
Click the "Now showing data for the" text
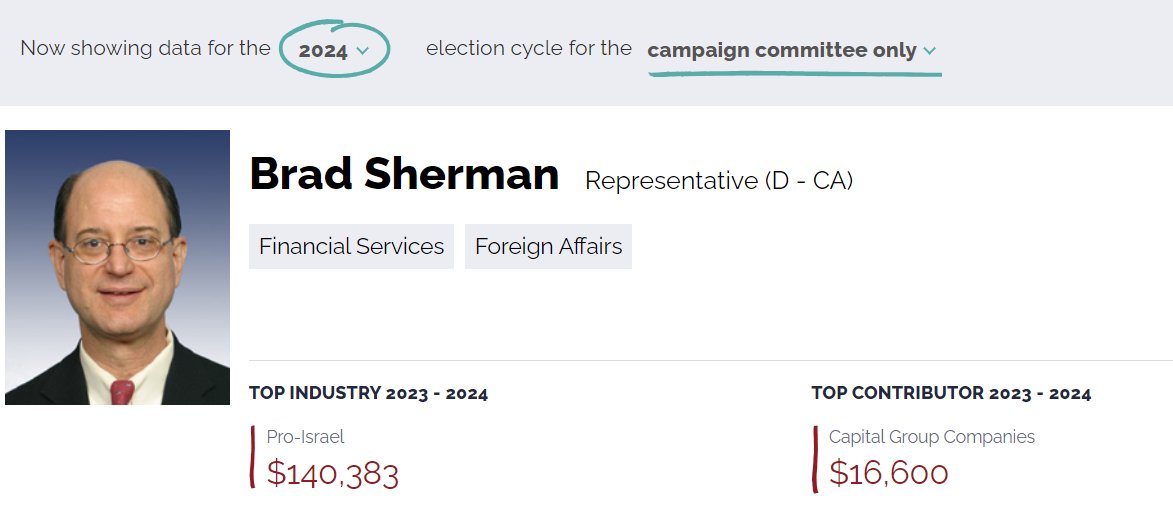pyautogui.click(x=145, y=48)
